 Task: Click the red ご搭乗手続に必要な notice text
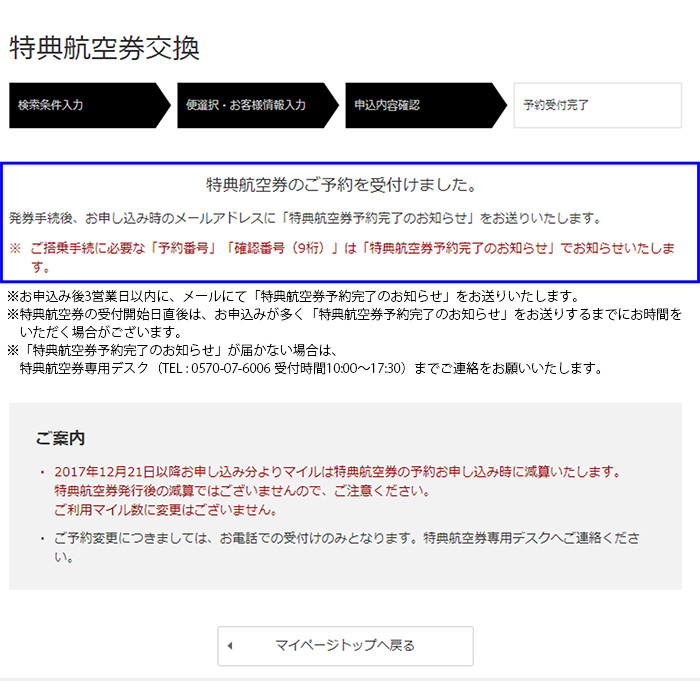click(340, 248)
